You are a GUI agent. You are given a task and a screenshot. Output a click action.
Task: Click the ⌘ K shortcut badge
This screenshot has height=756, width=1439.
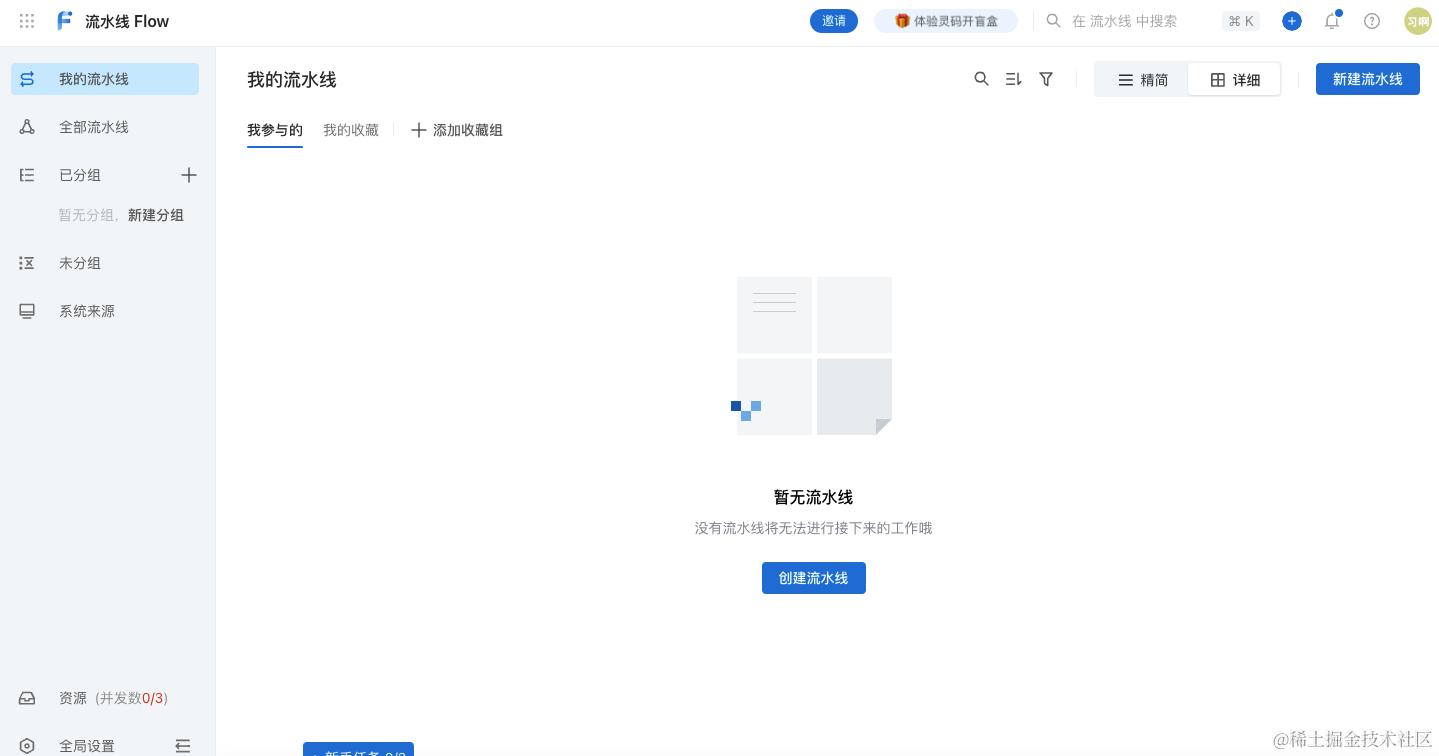(x=1241, y=21)
